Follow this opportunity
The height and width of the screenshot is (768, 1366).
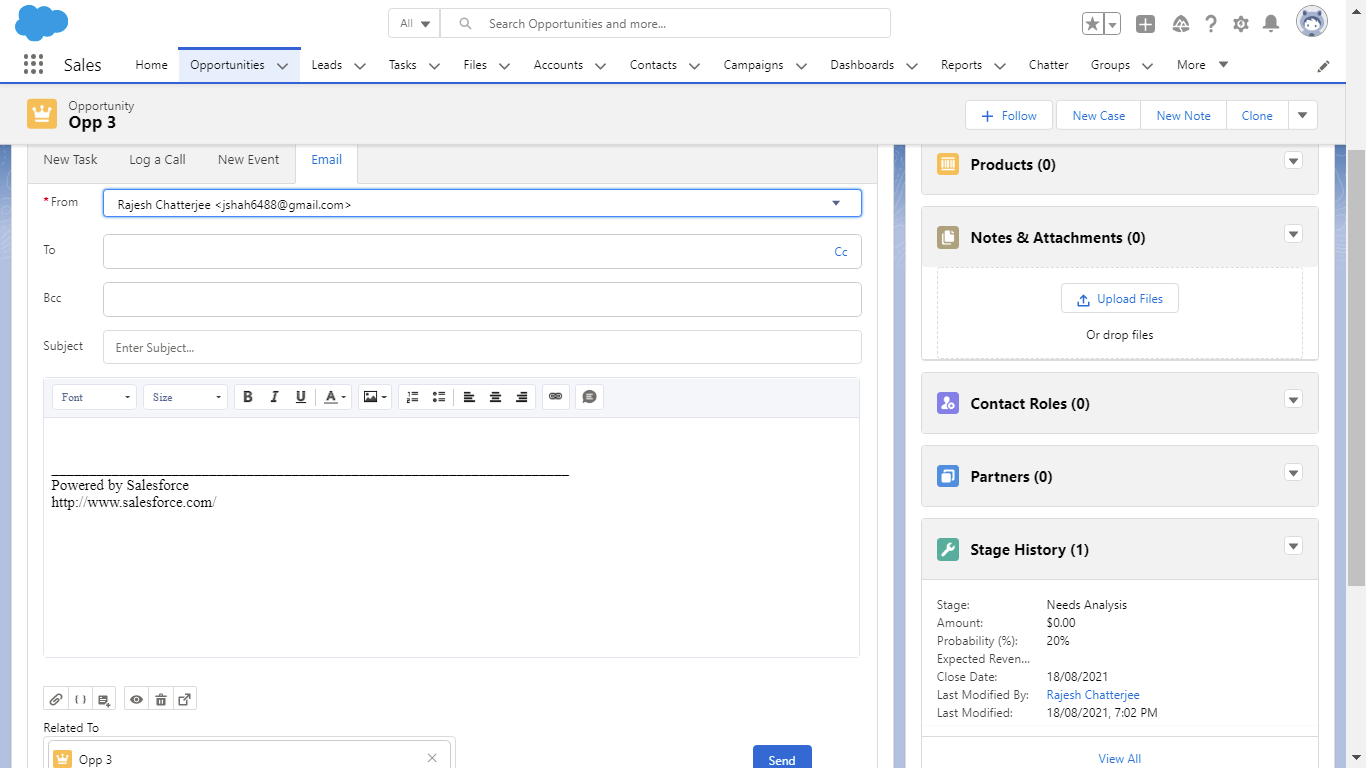[1009, 115]
